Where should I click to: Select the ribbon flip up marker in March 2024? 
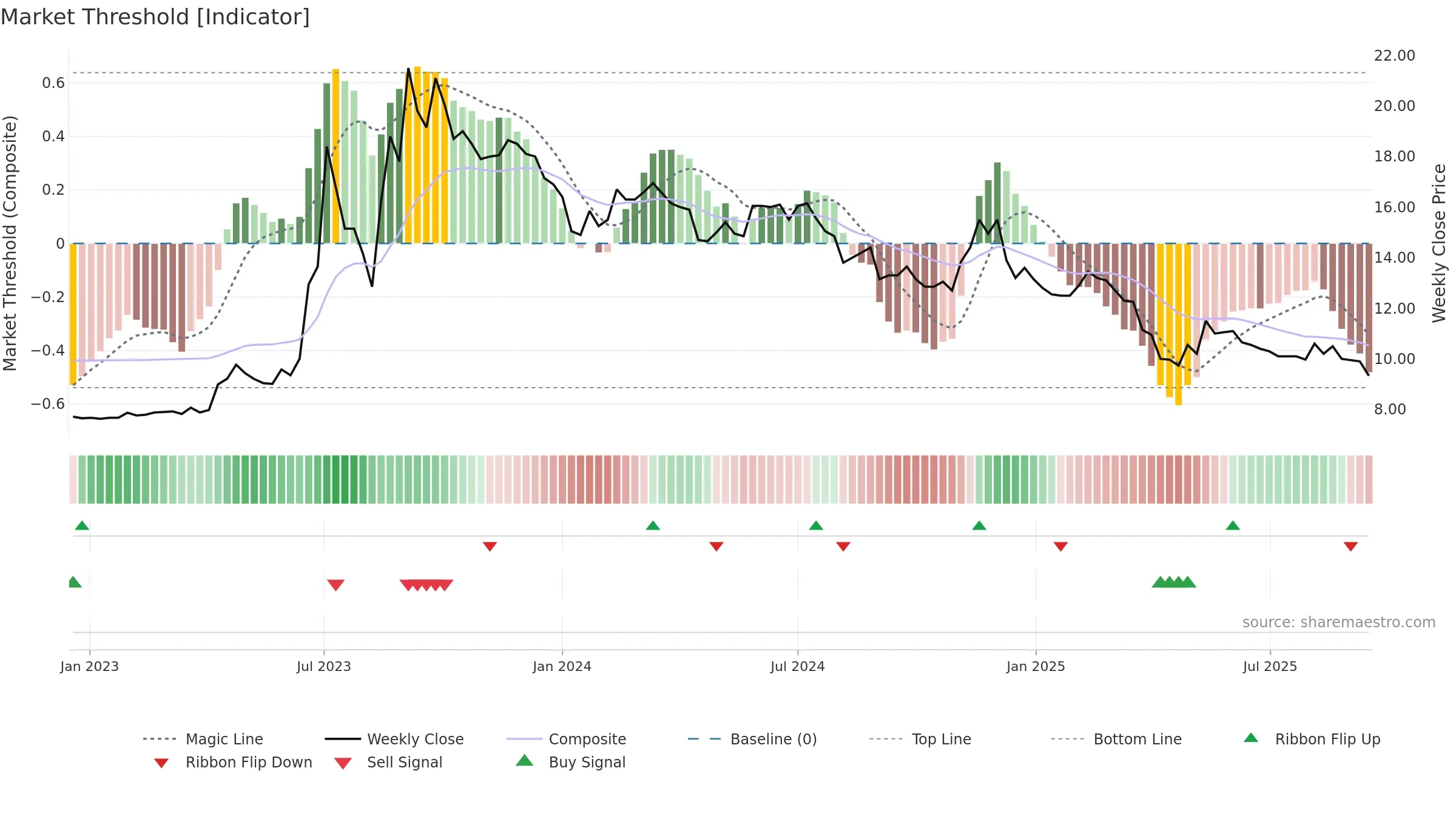click(x=653, y=525)
